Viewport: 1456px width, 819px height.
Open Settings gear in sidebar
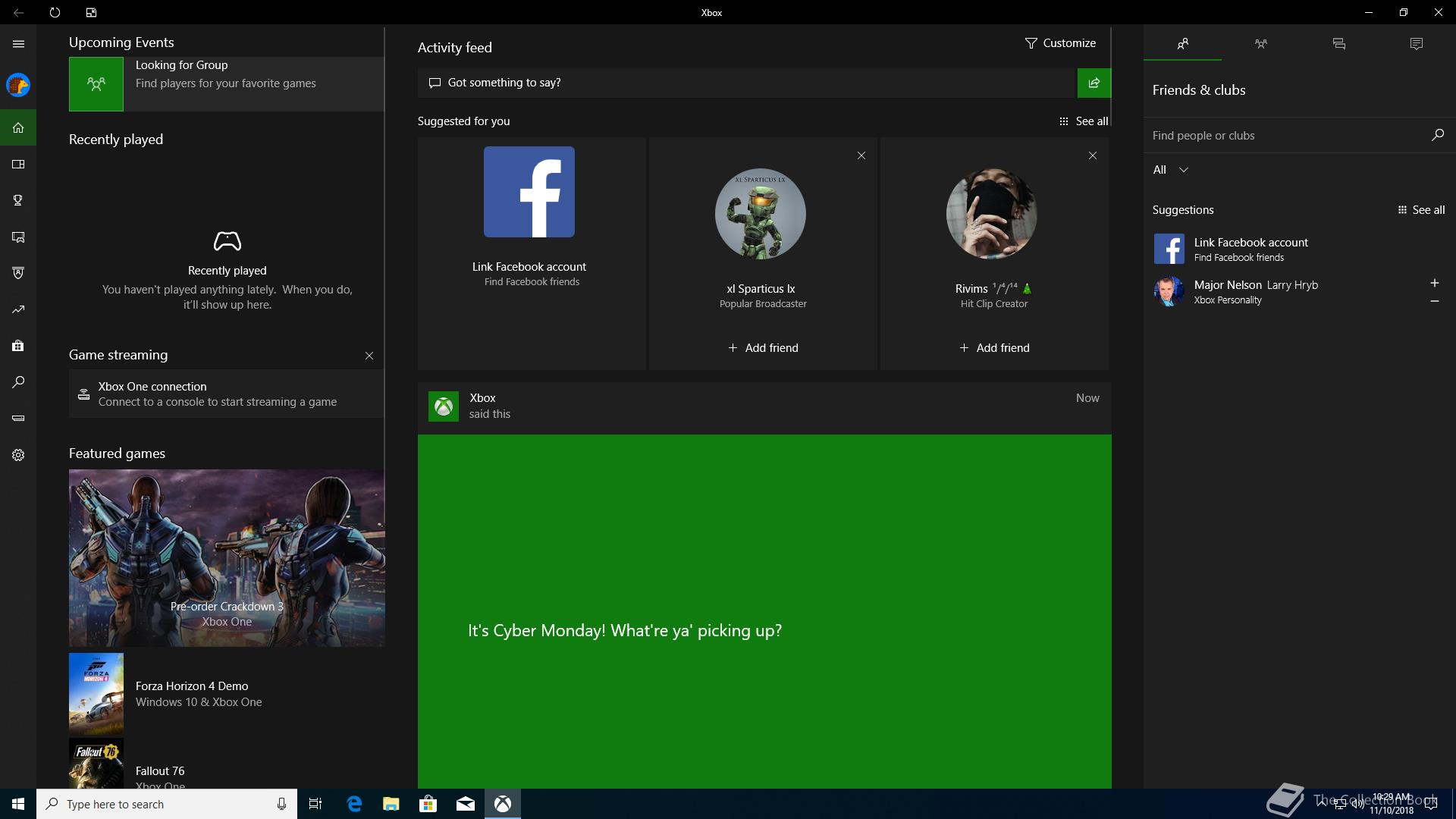[18, 455]
